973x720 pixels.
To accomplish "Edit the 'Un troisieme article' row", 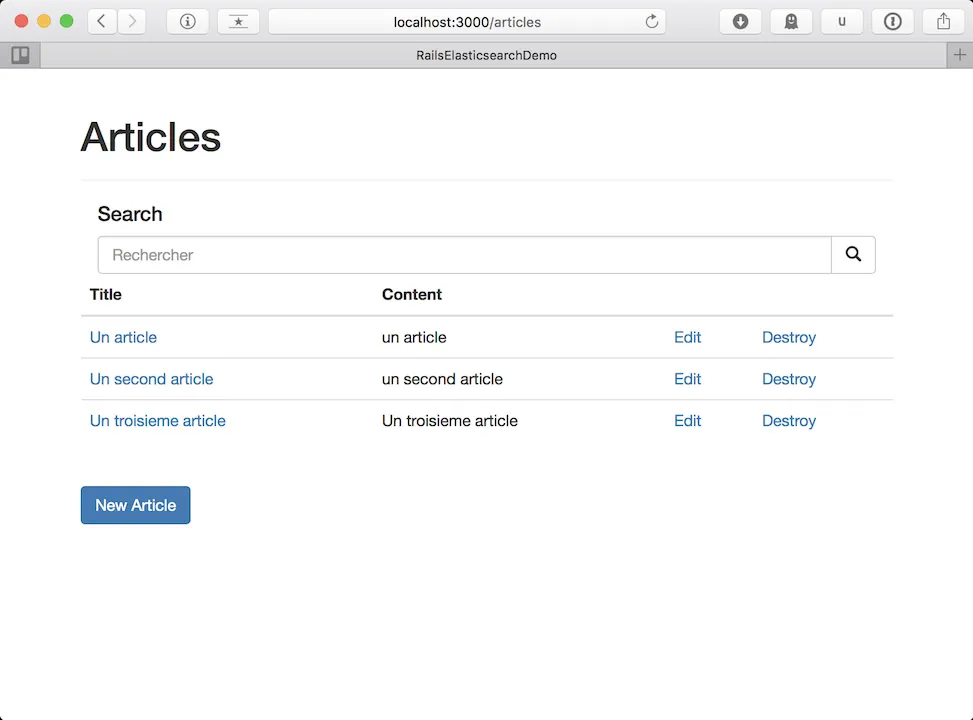I will 688,420.
